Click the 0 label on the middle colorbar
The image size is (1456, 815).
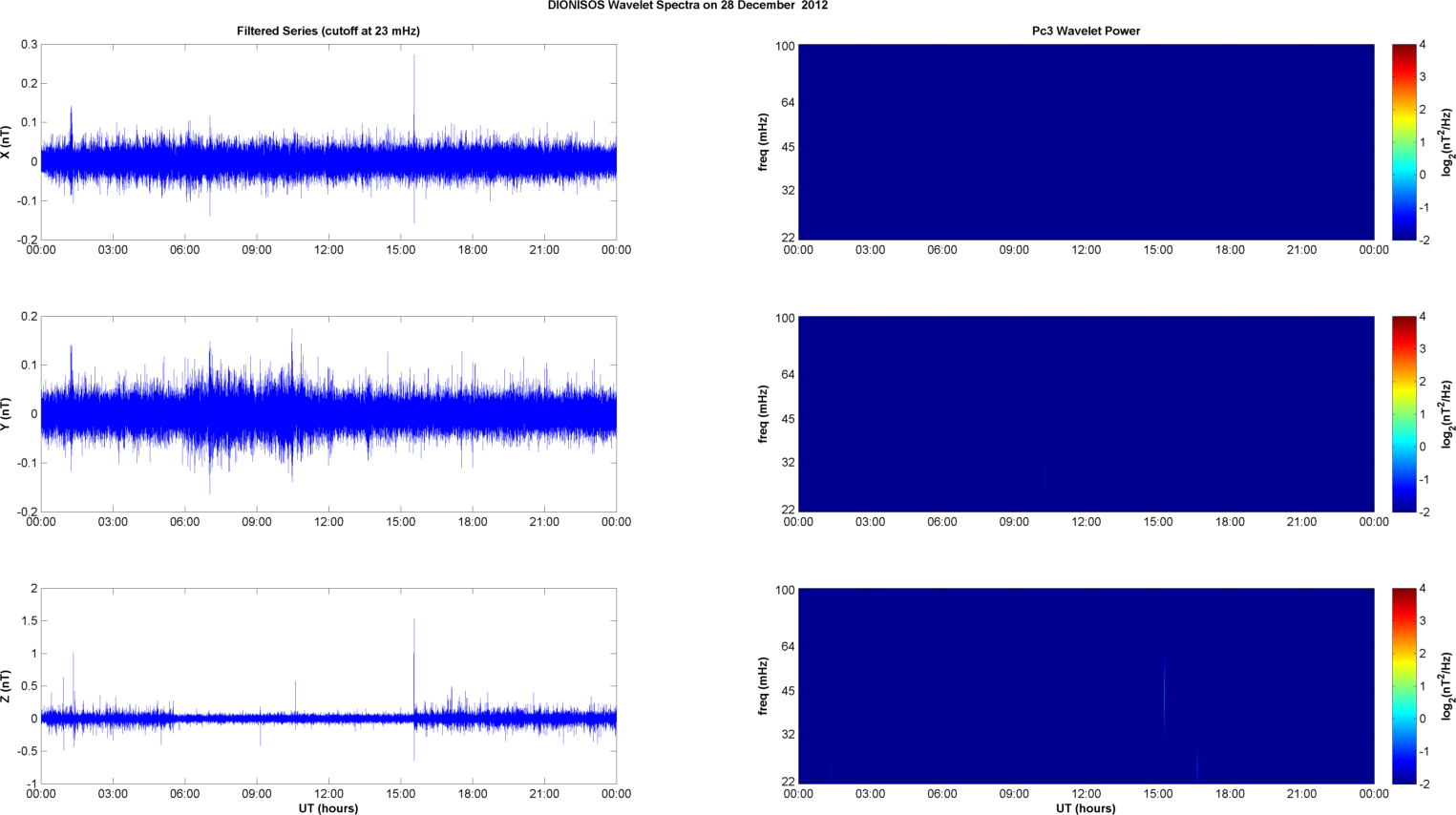[1423, 447]
